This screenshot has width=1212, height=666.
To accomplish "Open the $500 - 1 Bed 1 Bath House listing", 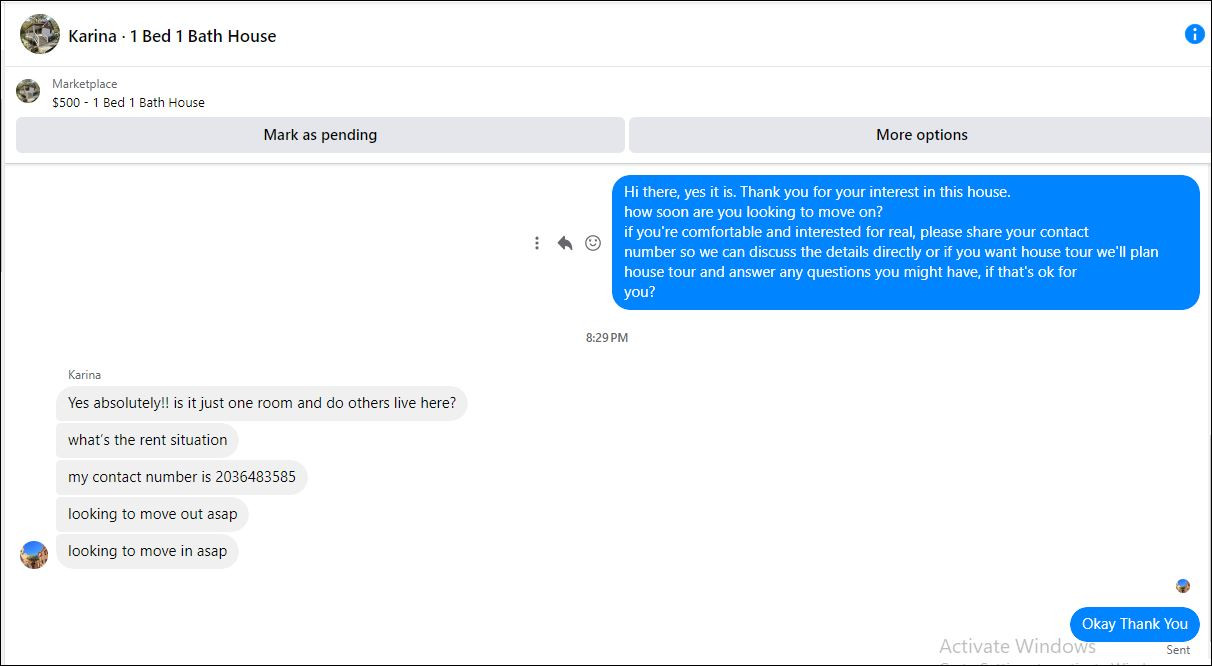I will [128, 102].
